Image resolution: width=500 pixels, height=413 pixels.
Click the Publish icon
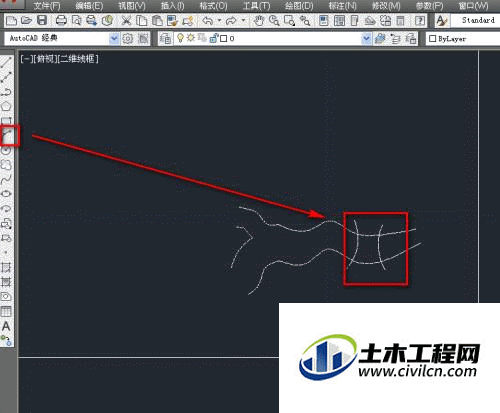91,21
